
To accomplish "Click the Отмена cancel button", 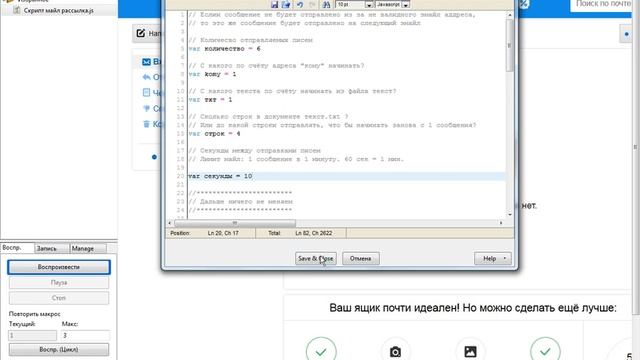I will click(360, 258).
